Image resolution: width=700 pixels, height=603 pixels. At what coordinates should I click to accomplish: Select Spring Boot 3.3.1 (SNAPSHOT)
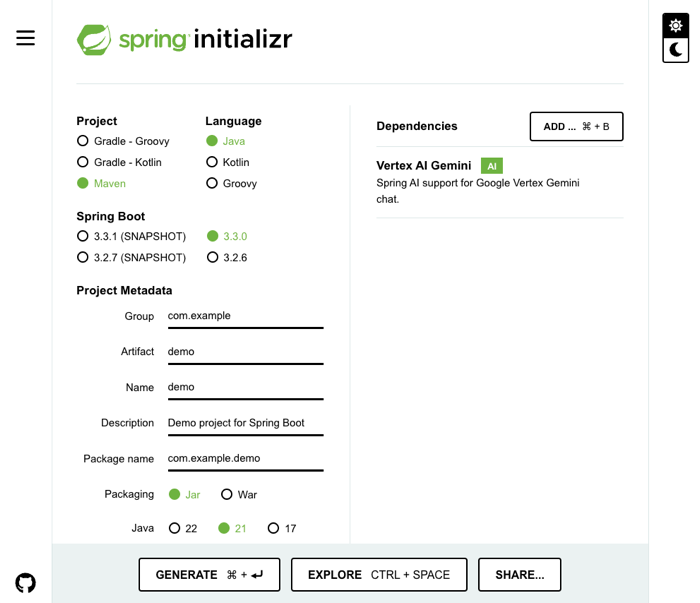coord(83,236)
